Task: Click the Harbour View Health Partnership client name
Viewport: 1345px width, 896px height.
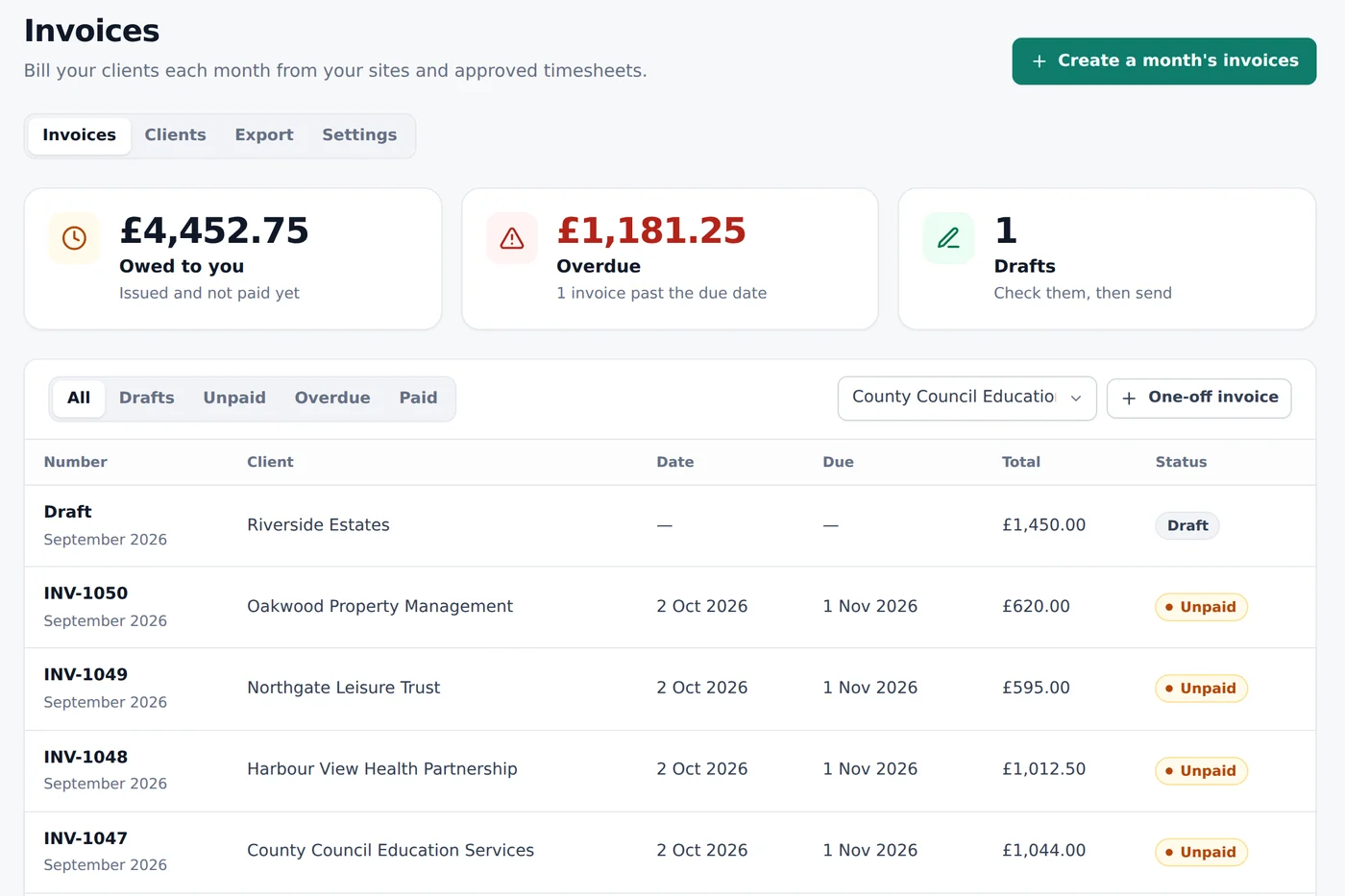Action: (381, 769)
